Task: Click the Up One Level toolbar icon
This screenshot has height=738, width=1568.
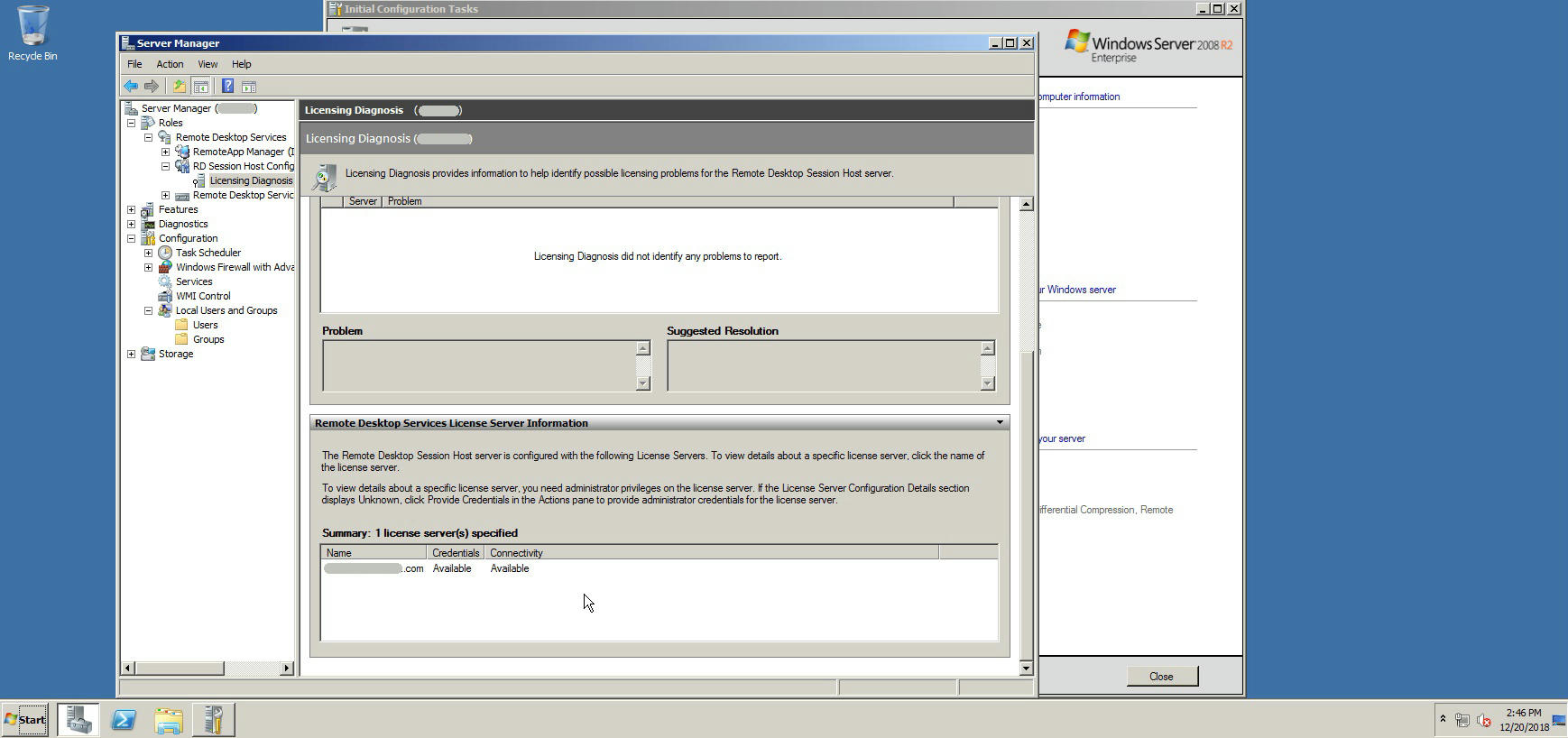Action: pos(180,87)
